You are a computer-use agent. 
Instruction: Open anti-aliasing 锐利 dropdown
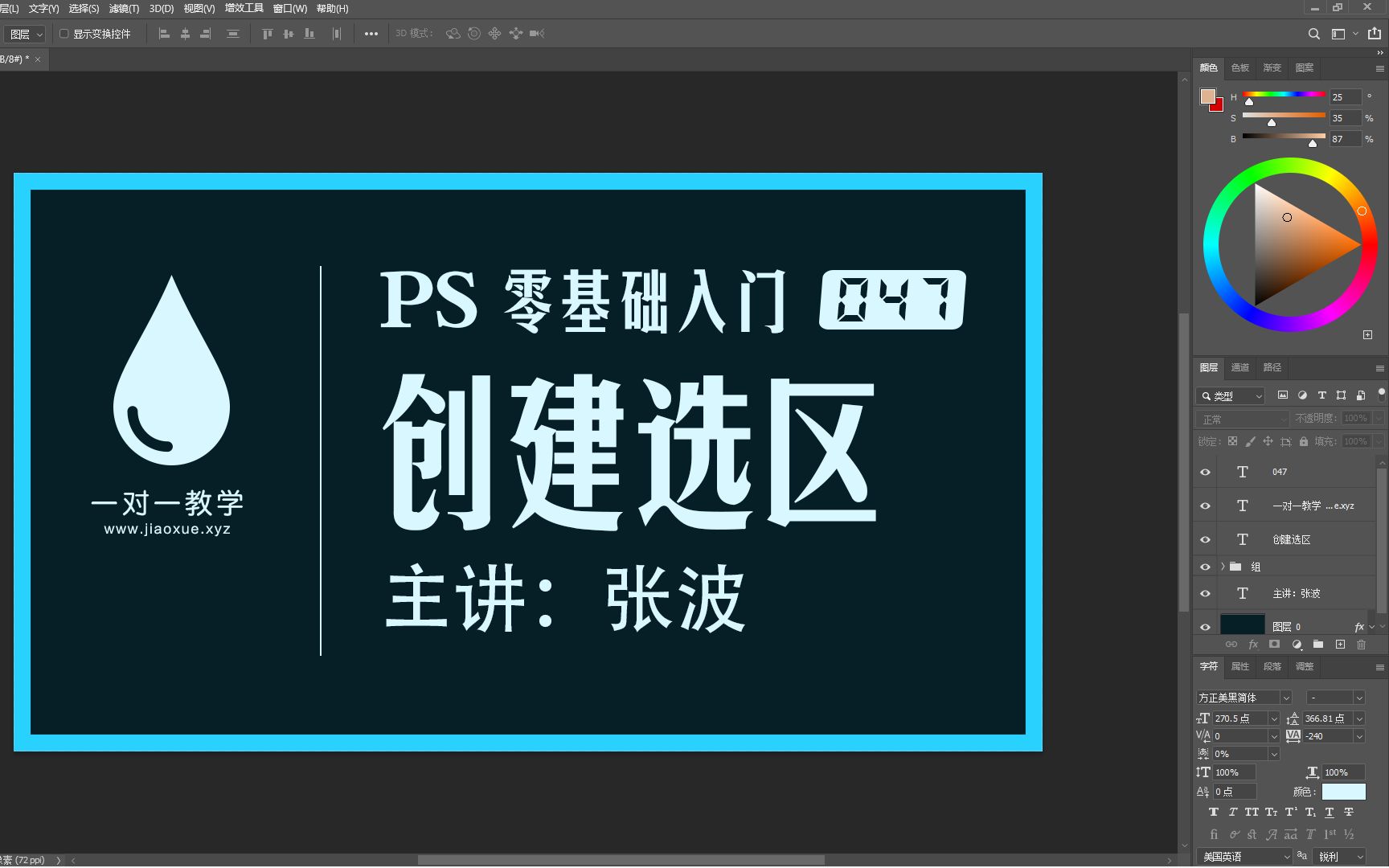(1339, 857)
